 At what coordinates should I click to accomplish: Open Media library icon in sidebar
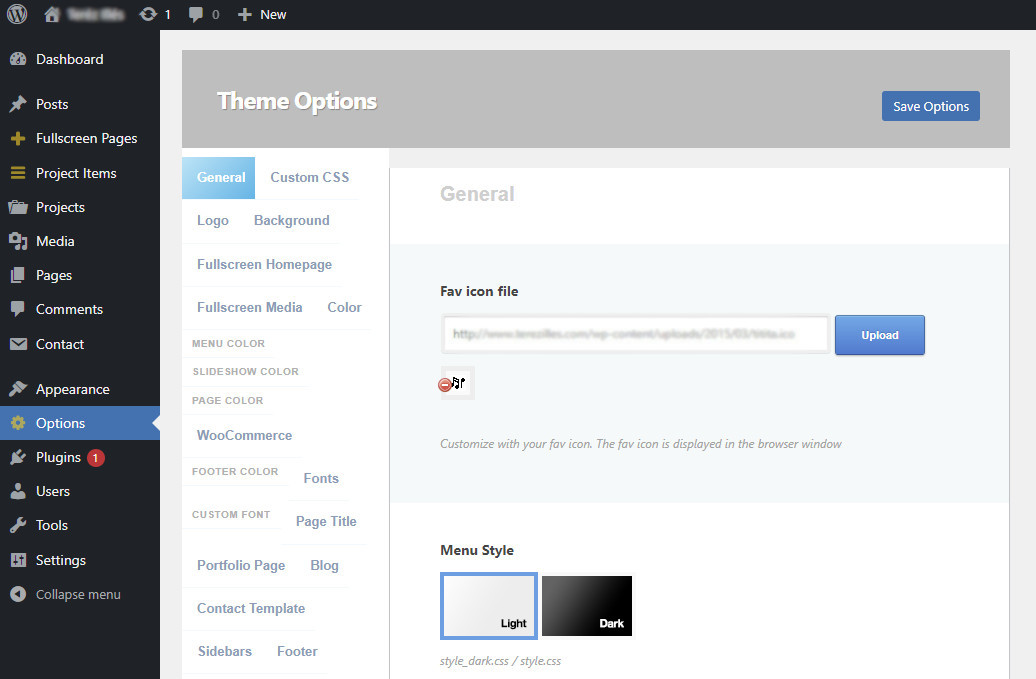17,241
